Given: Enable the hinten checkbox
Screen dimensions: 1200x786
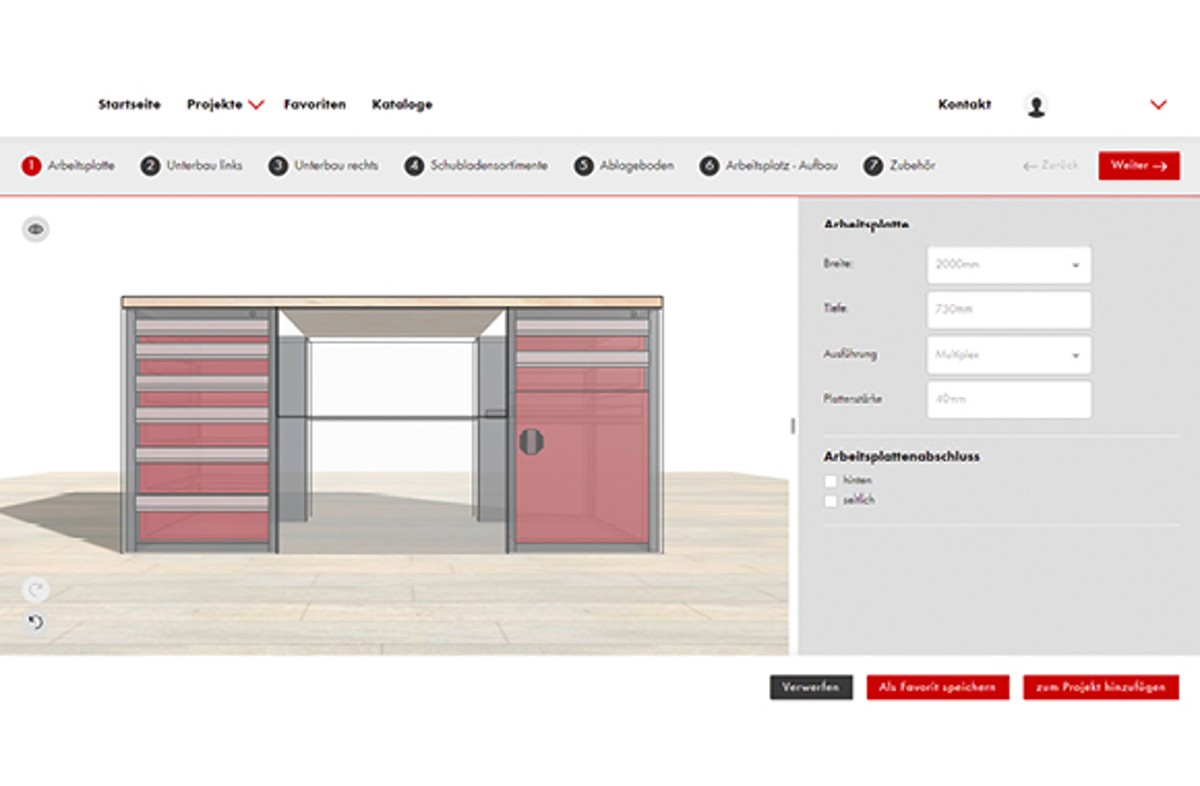Looking at the screenshot, I should (x=830, y=481).
